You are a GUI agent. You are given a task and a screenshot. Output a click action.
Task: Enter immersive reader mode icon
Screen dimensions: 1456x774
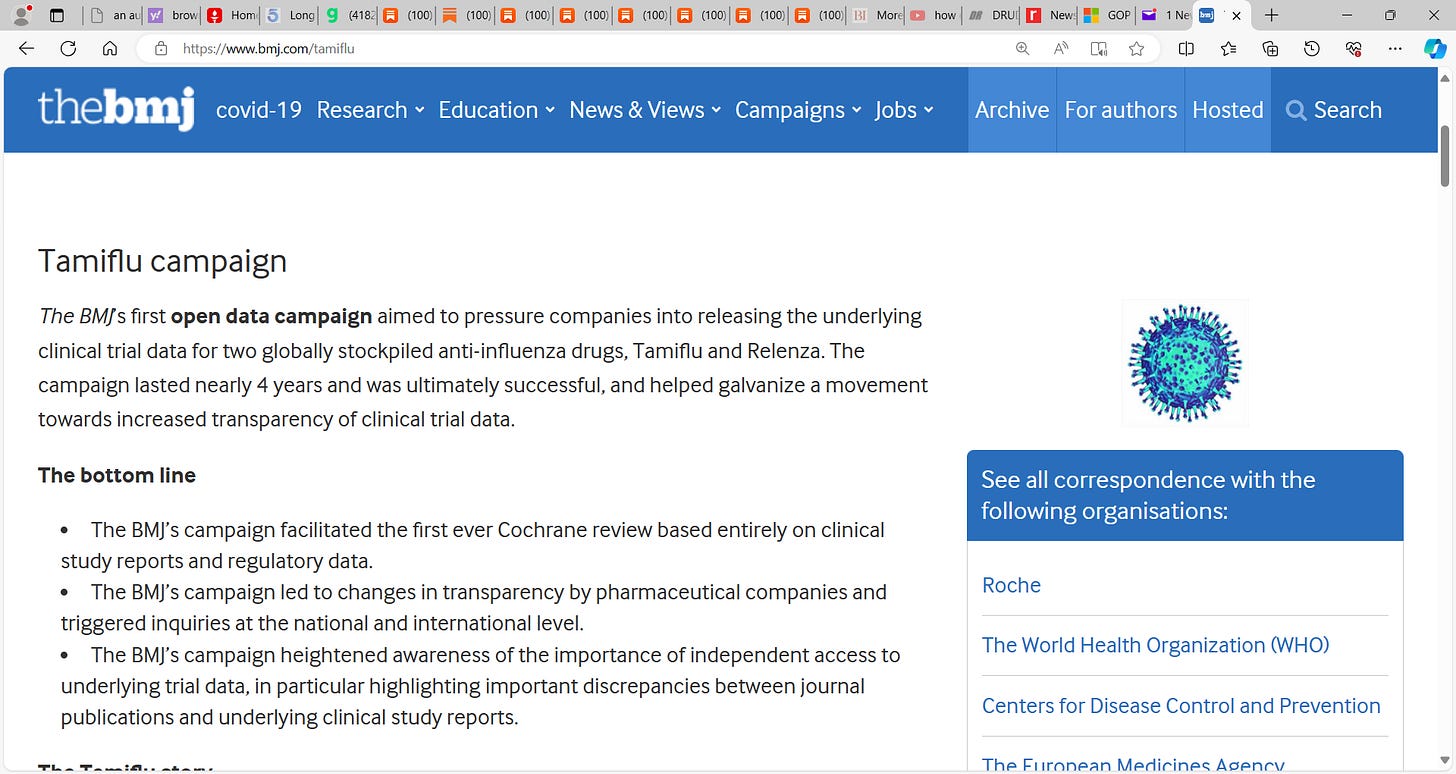pos(1099,48)
